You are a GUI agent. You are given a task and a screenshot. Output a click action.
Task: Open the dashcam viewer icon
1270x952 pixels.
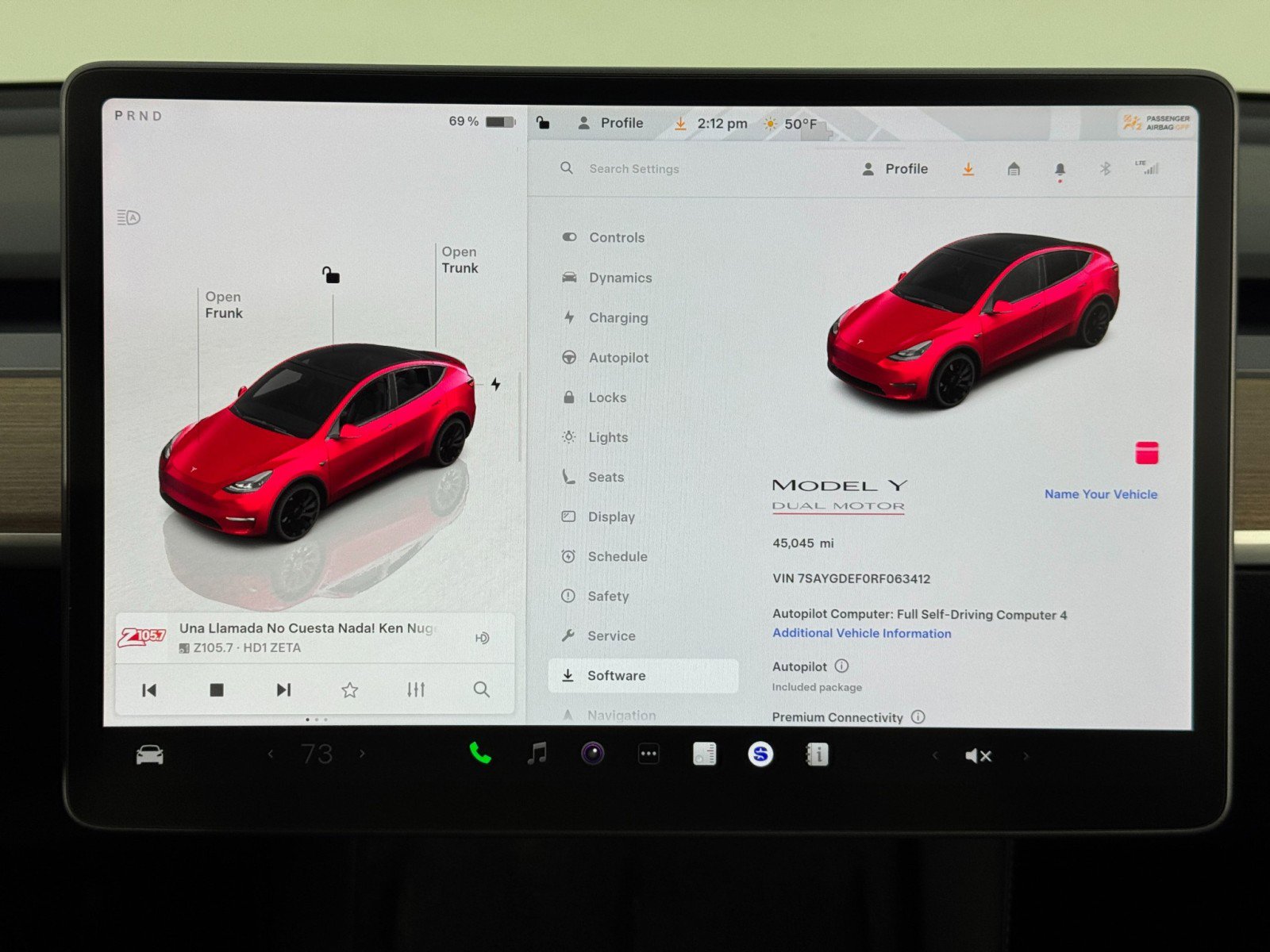coord(591,754)
